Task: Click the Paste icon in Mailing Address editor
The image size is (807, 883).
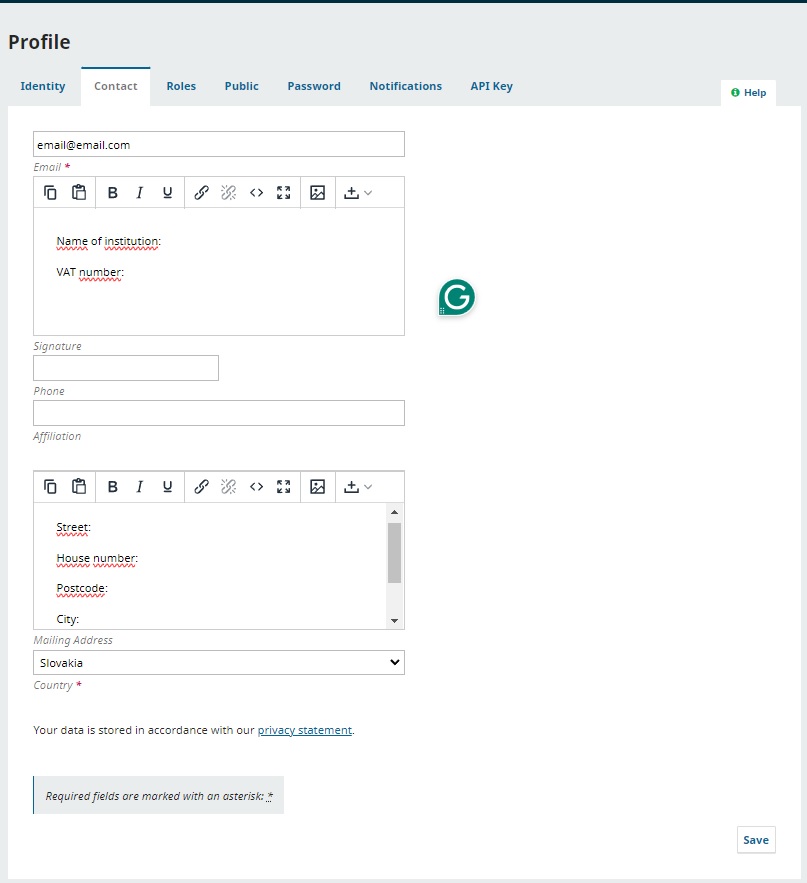Action: pos(79,487)
